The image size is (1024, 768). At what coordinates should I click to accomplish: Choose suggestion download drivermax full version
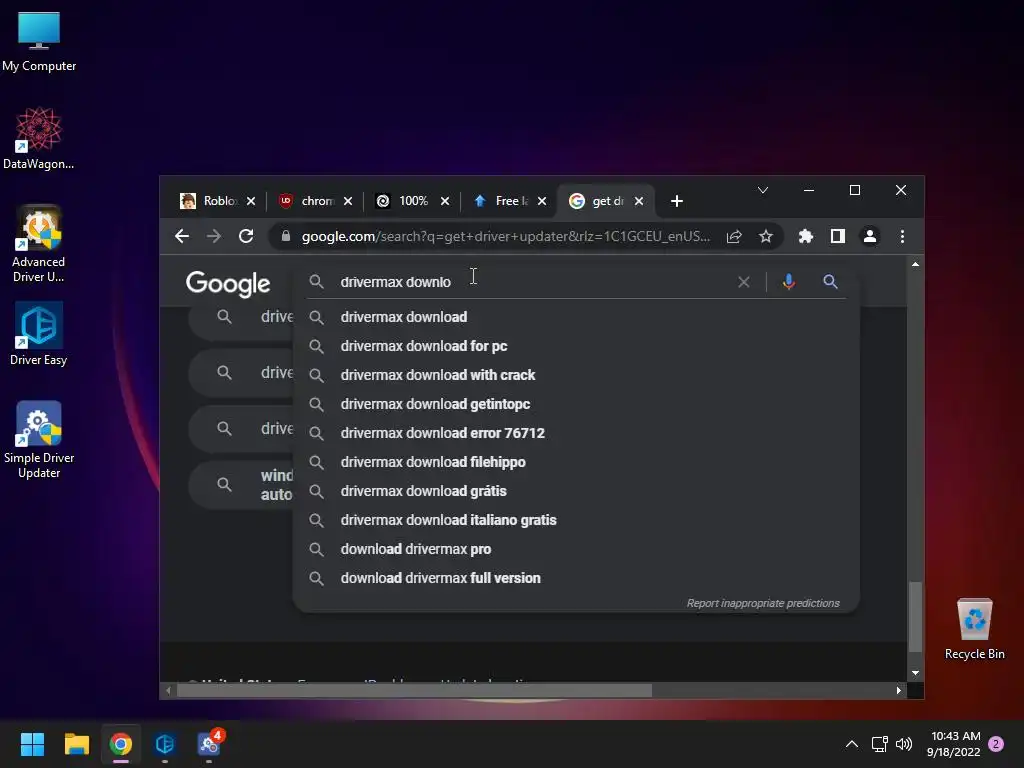576,578
